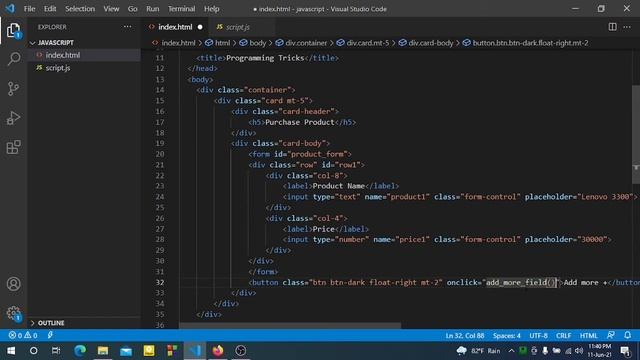Open the Run menu
Viewport: 640px width, 360px height.
pyautogui.click(x=153, y=9)
